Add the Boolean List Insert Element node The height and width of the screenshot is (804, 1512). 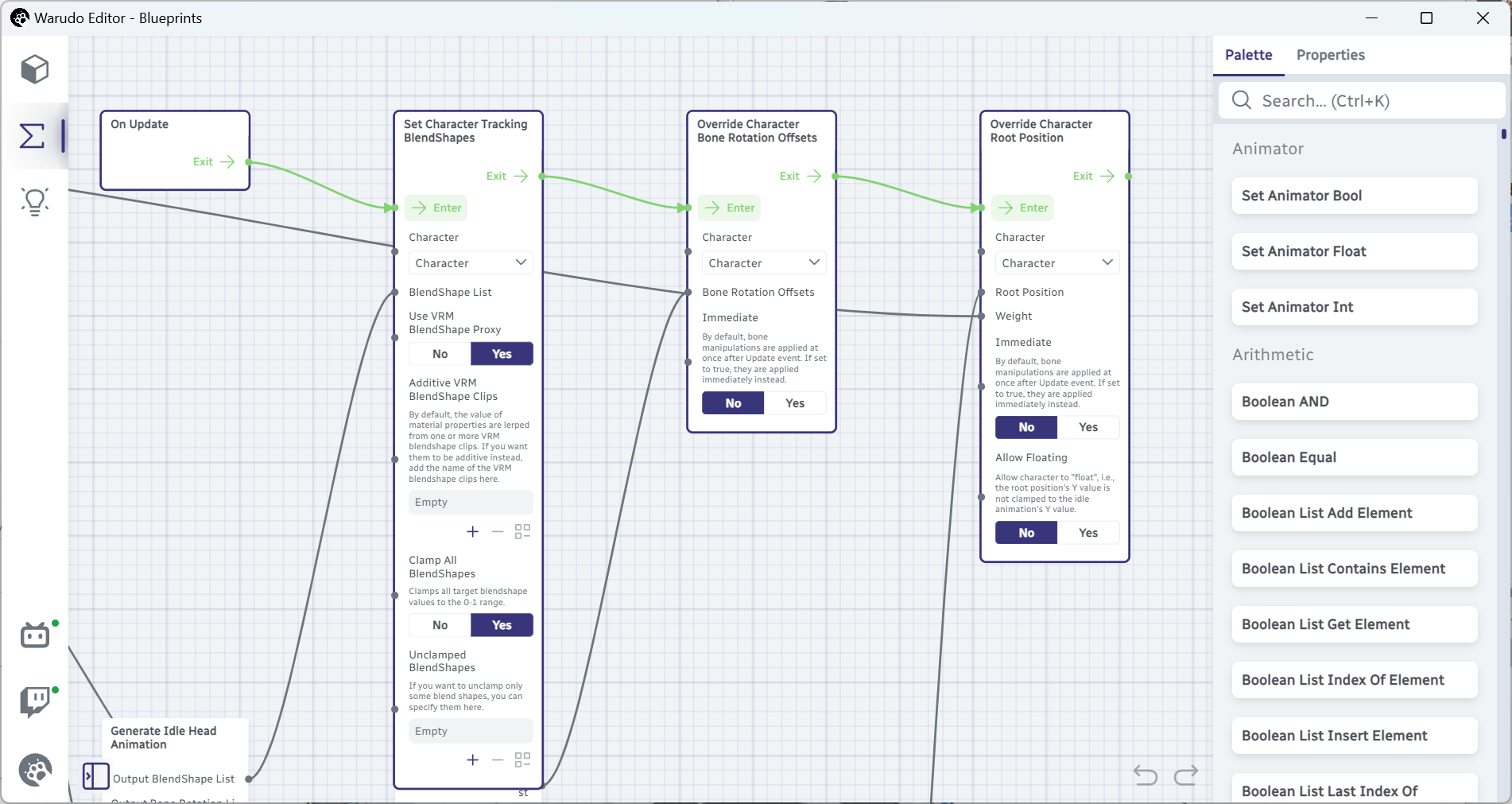coord(1355,736)
